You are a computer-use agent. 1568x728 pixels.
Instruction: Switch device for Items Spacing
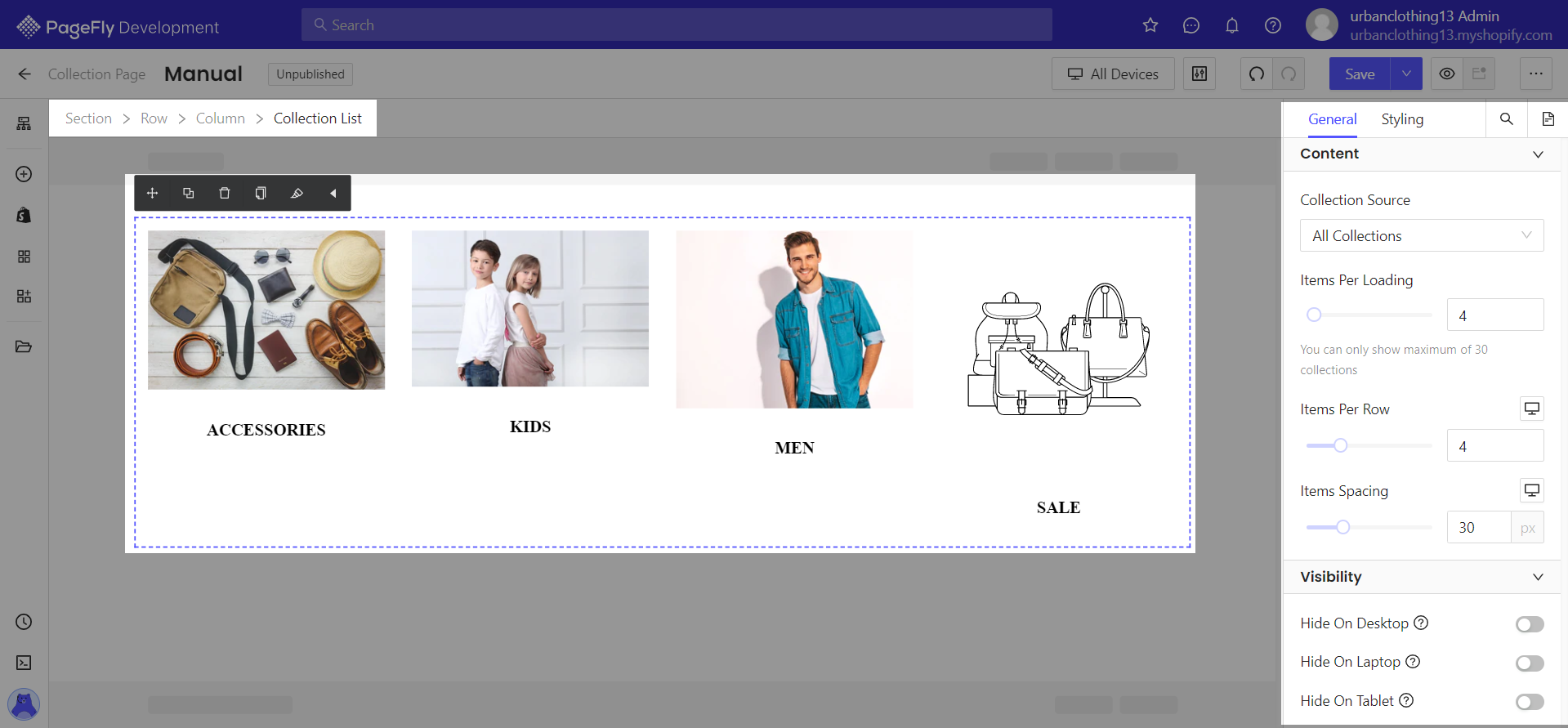tap(1532, 490)
